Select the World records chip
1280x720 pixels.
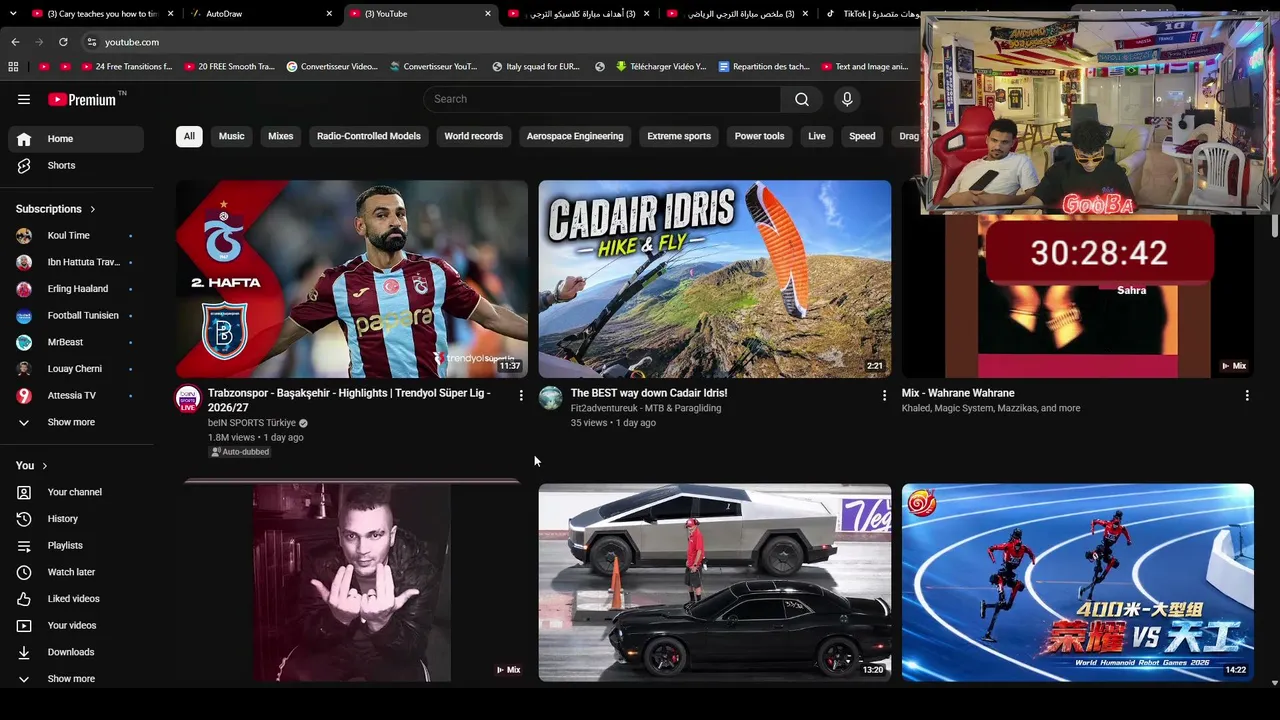tap(474, 136)
